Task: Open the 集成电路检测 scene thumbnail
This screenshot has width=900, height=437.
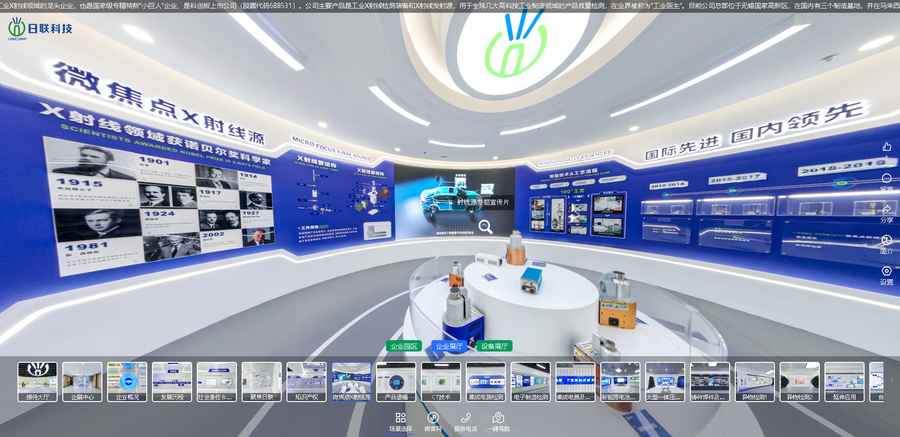Action: [486, 381]
